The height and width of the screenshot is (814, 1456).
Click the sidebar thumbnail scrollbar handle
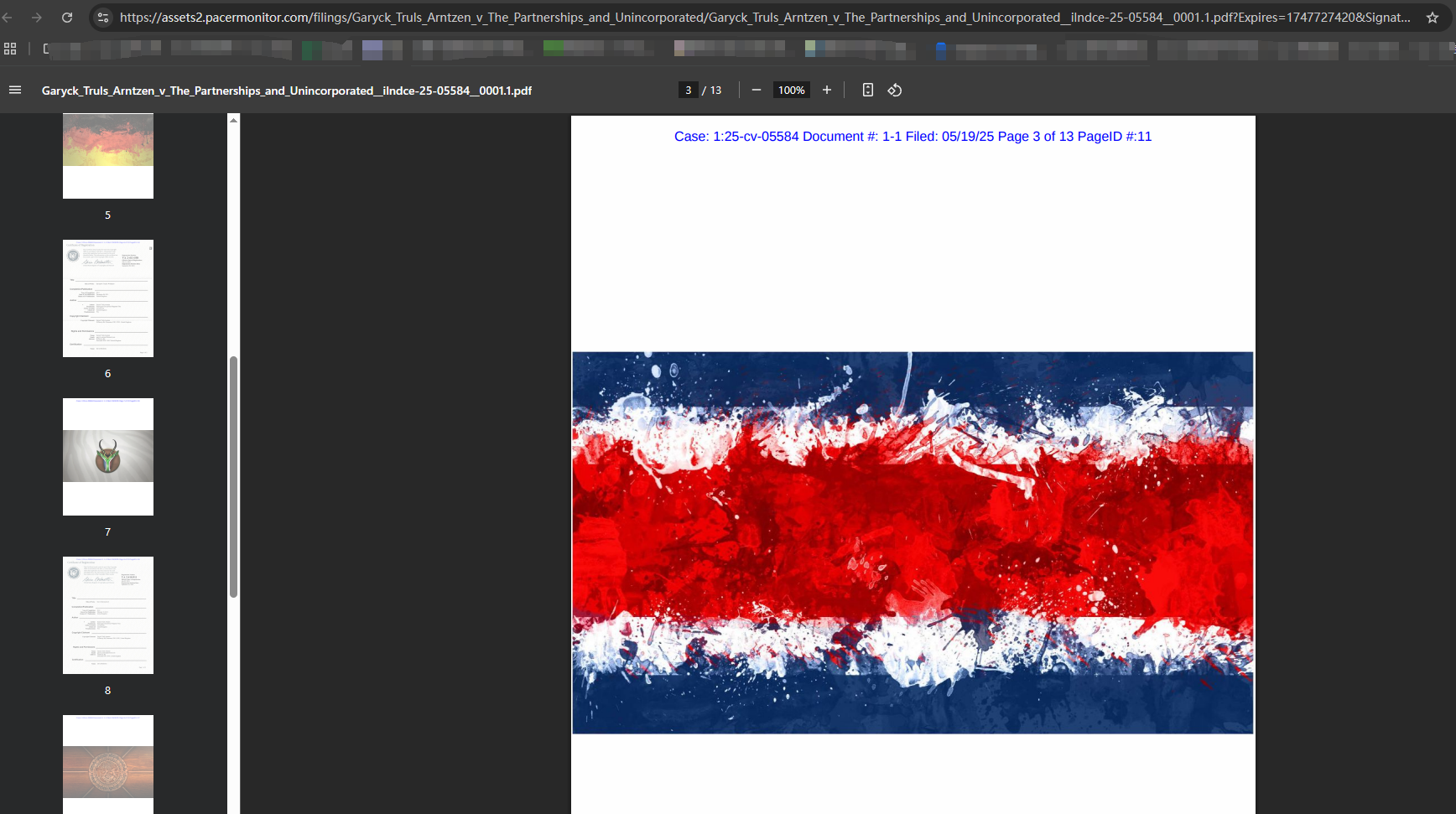point(233,476)
